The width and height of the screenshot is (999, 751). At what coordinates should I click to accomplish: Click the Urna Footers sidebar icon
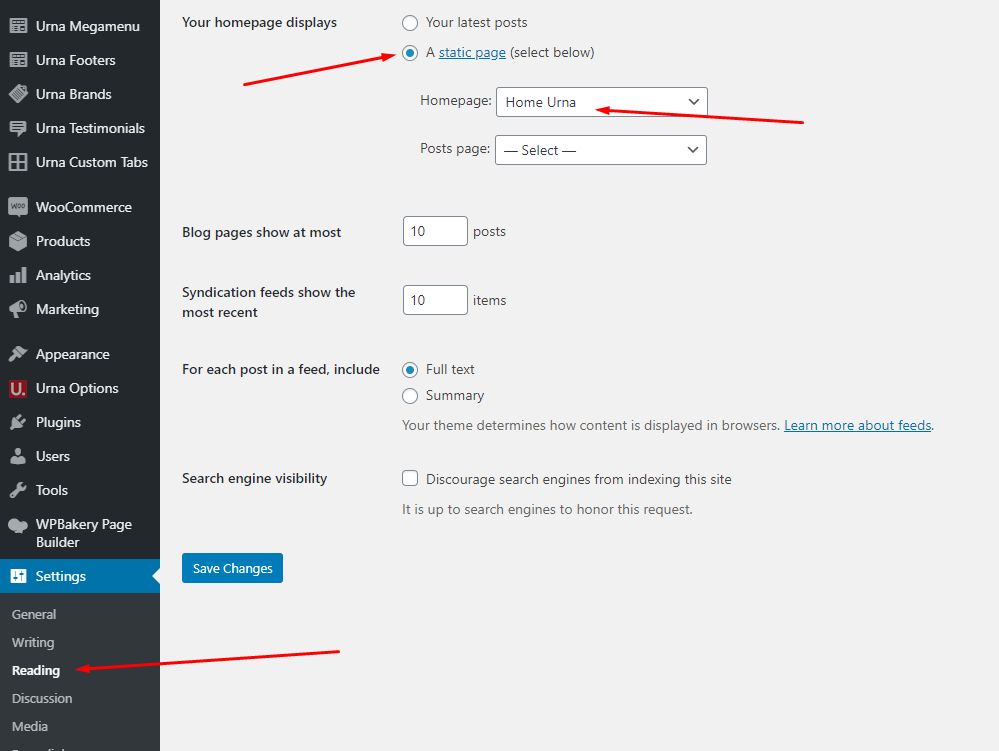[18, 60]
